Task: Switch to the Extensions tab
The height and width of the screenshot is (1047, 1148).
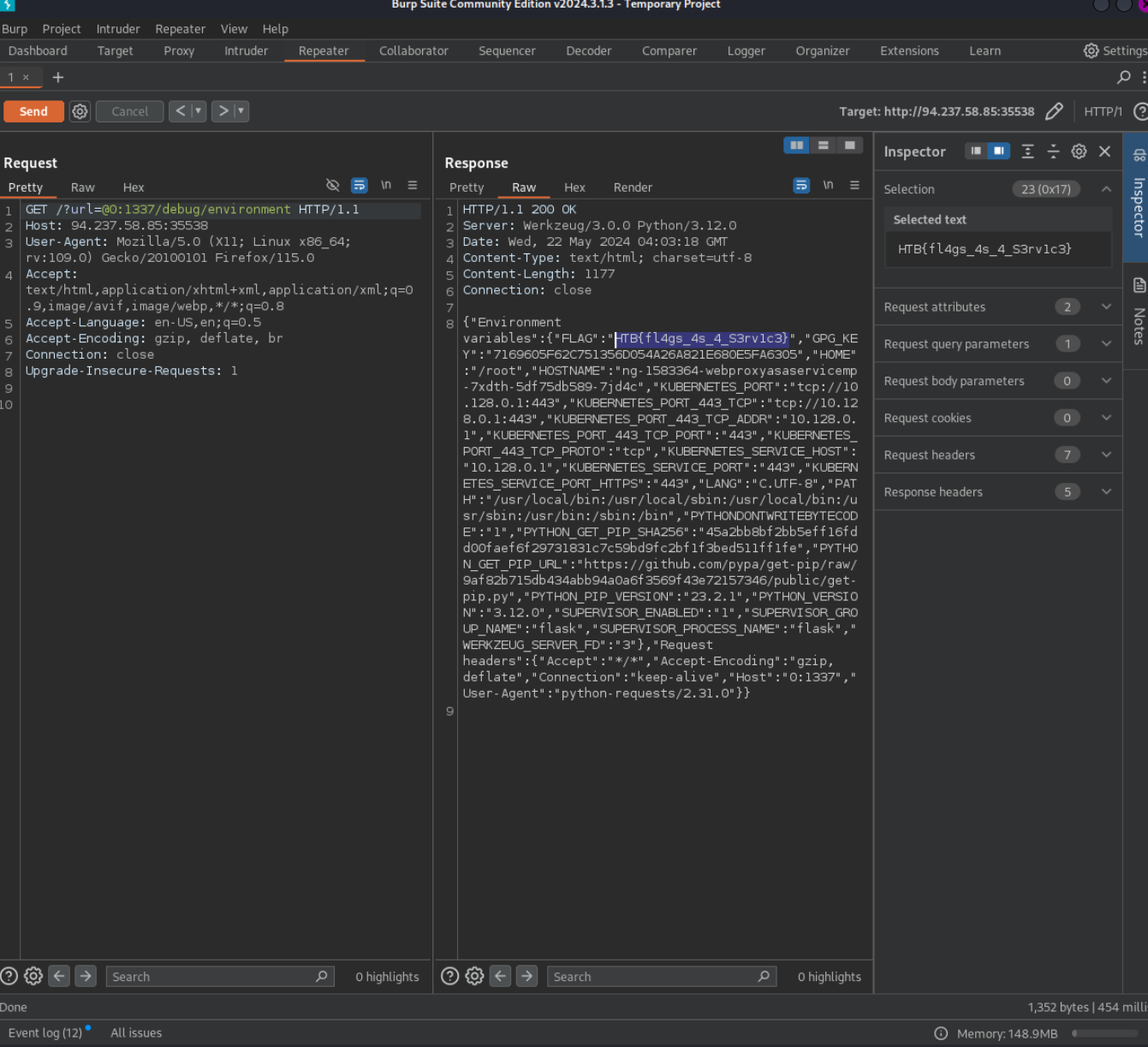Action: click(x=909, y=51)
